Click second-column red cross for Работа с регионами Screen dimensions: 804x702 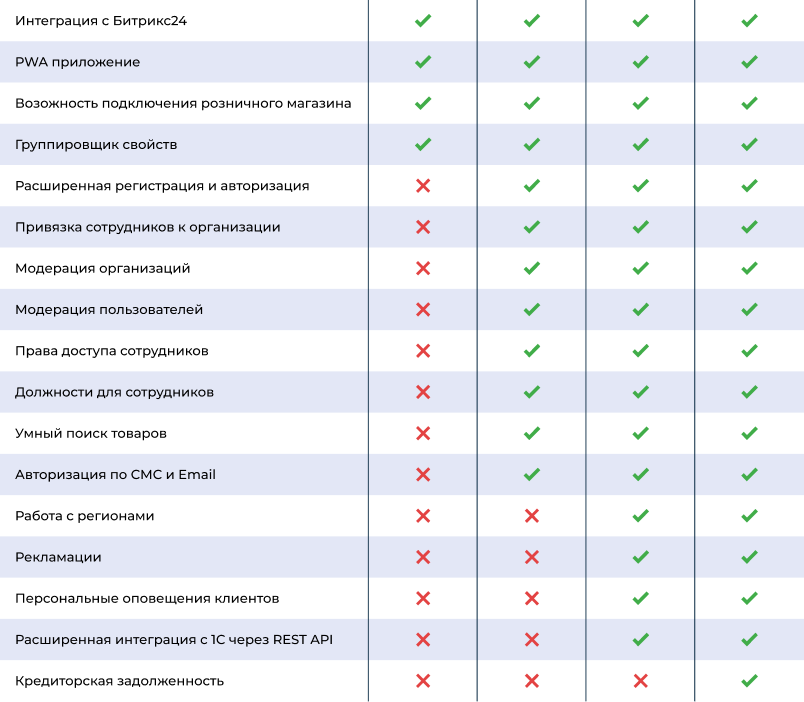[x=532, y=516]
